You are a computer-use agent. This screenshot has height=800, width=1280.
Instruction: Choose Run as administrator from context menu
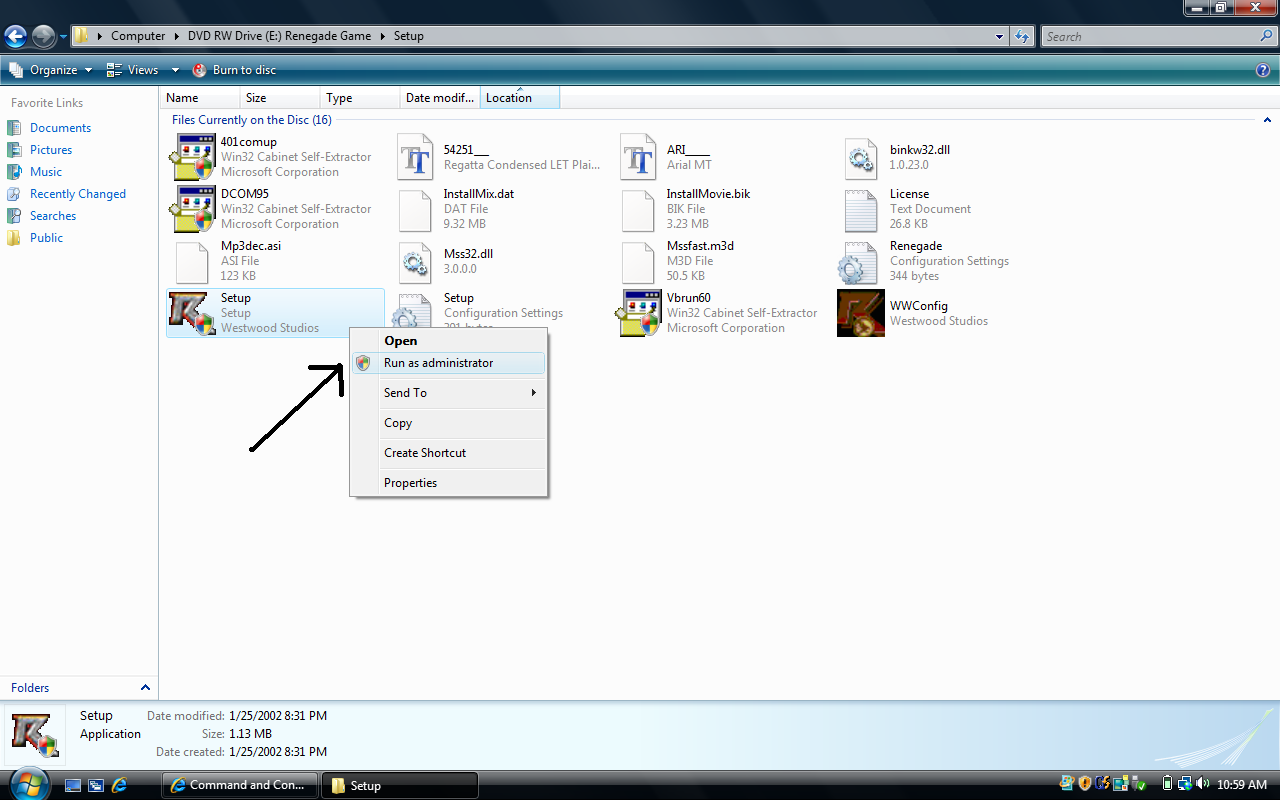point(438,363)
